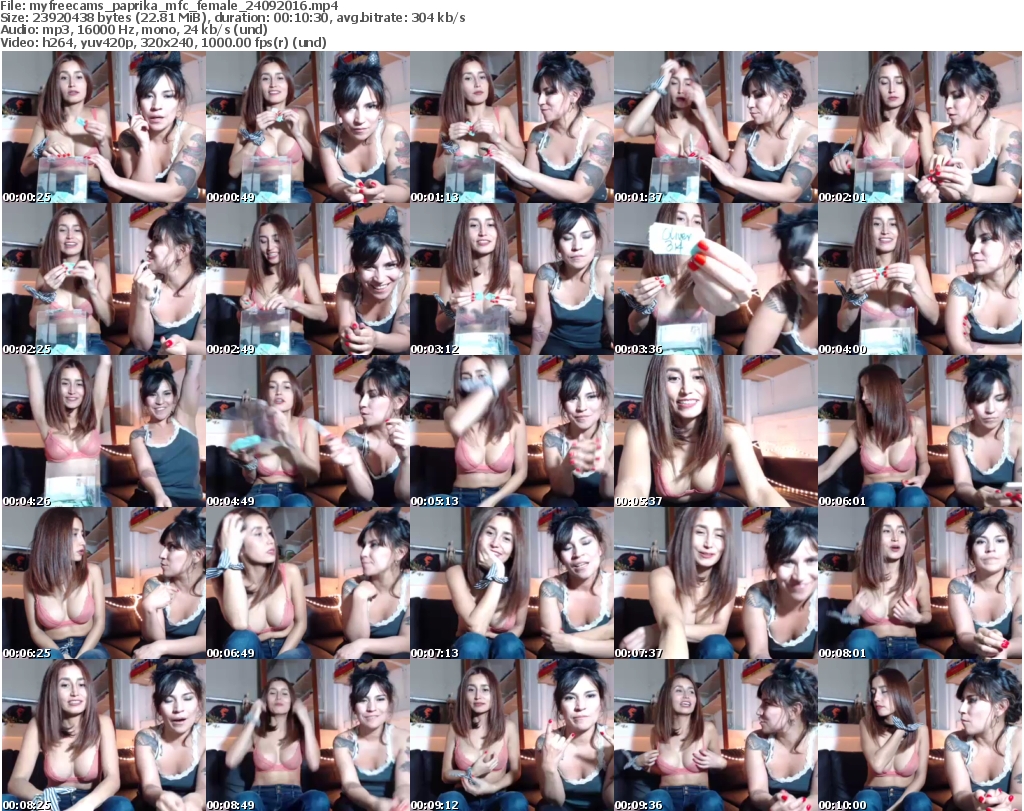Select the thumbnail stamped 00:01:13
The width and height of the screenshot is (1024, 811).
coord(511,127)
